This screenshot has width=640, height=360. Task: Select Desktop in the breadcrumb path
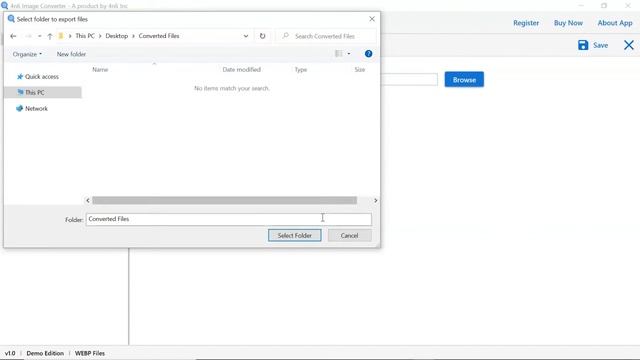[117, 36]
